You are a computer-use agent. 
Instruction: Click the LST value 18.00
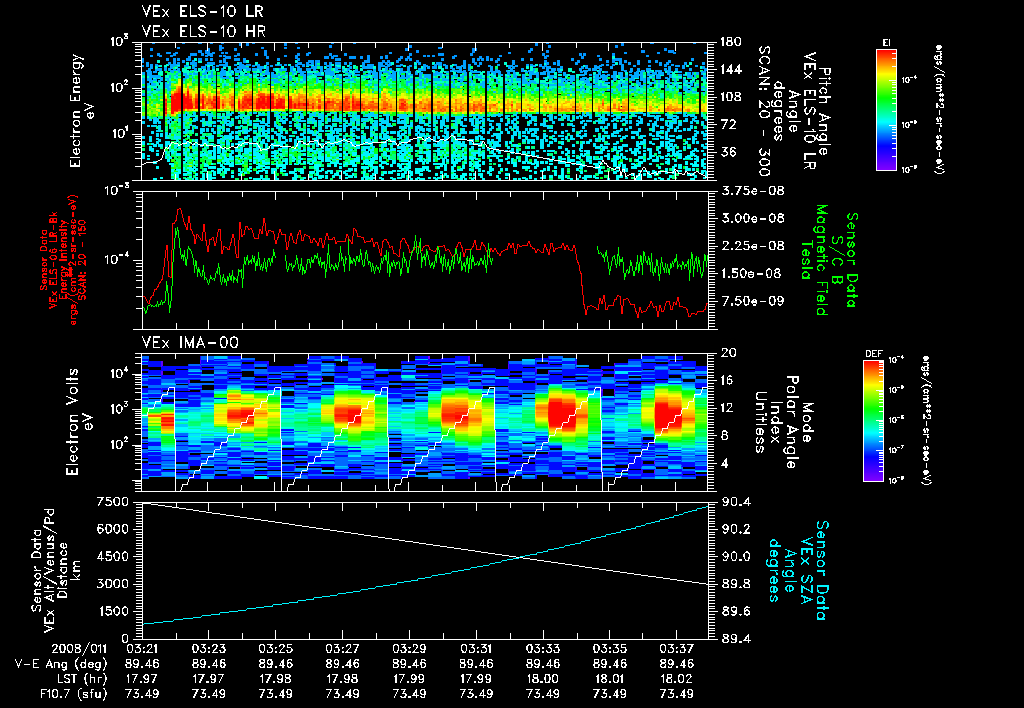tap(543, 679)
